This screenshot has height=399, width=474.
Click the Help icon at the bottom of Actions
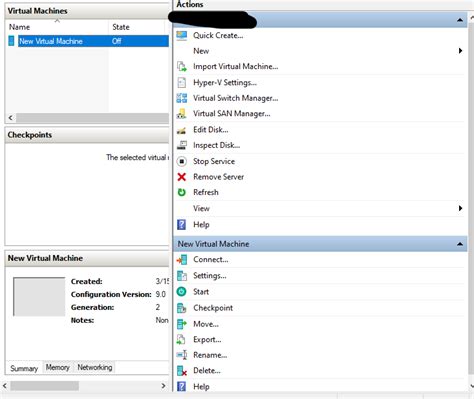182,387
